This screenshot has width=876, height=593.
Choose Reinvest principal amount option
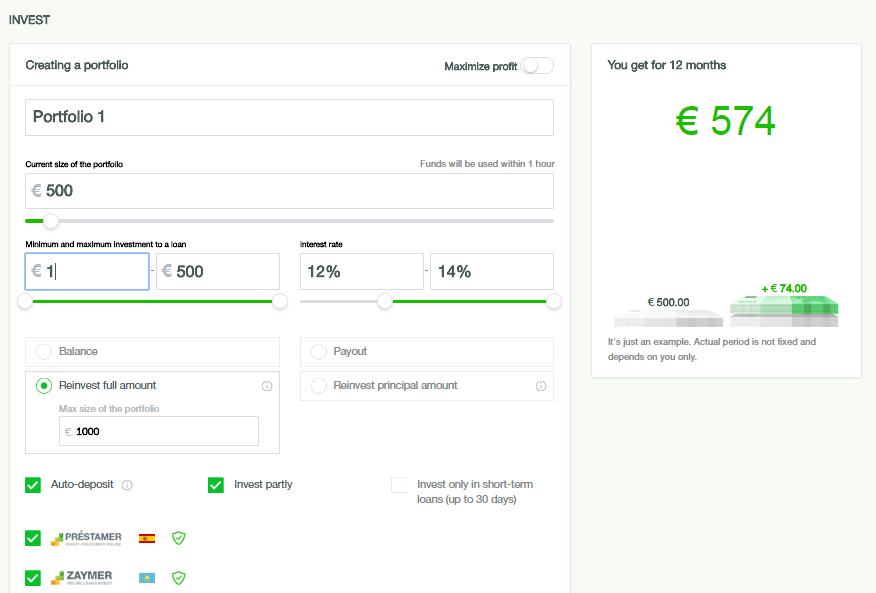[319, 386]
